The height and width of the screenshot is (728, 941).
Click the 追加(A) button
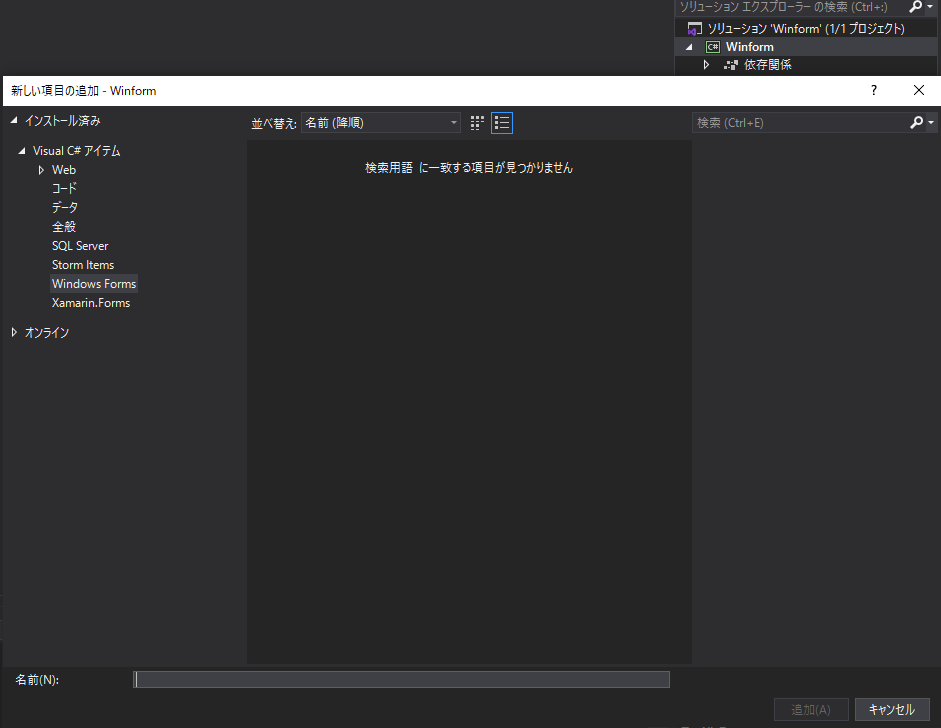810,709
